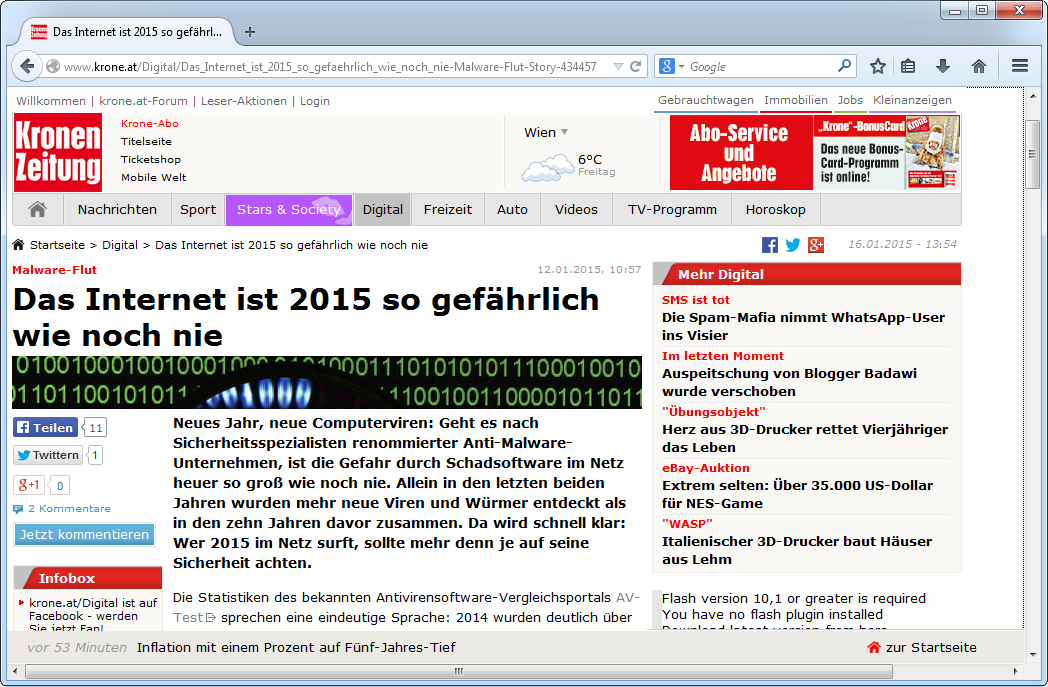Click the Twitter bird icon near date
Screen dimensions: 1048x687
(793, 245)
